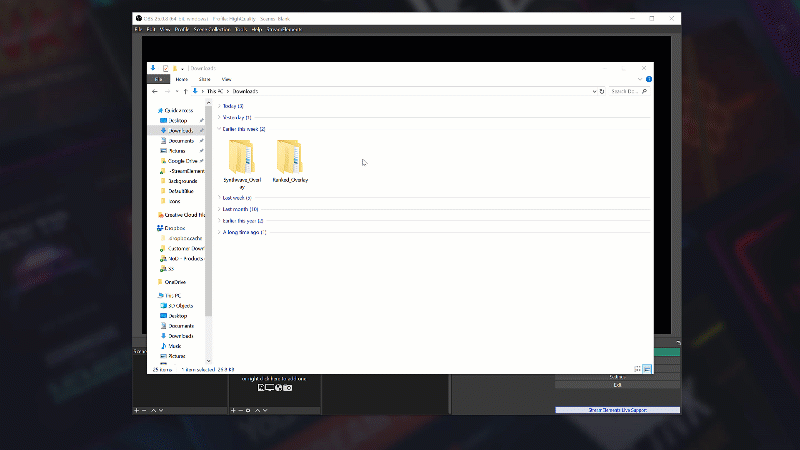Open Explorer help question mark icon

(648, 79)
